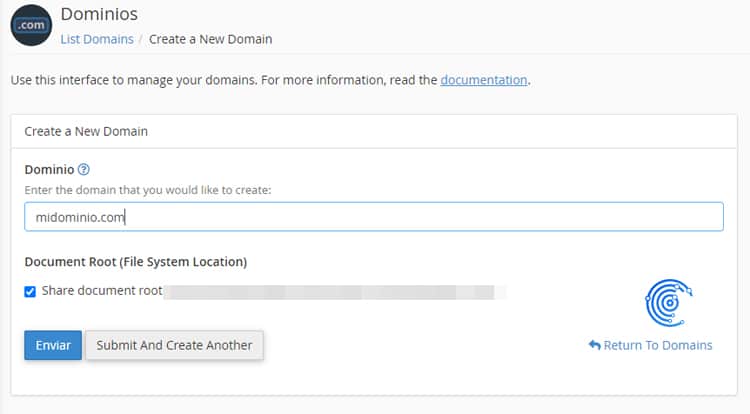This screenshot has width=750, height=414.
Task: Select the Dominios page heading text
Action: [x=99, y=14]
